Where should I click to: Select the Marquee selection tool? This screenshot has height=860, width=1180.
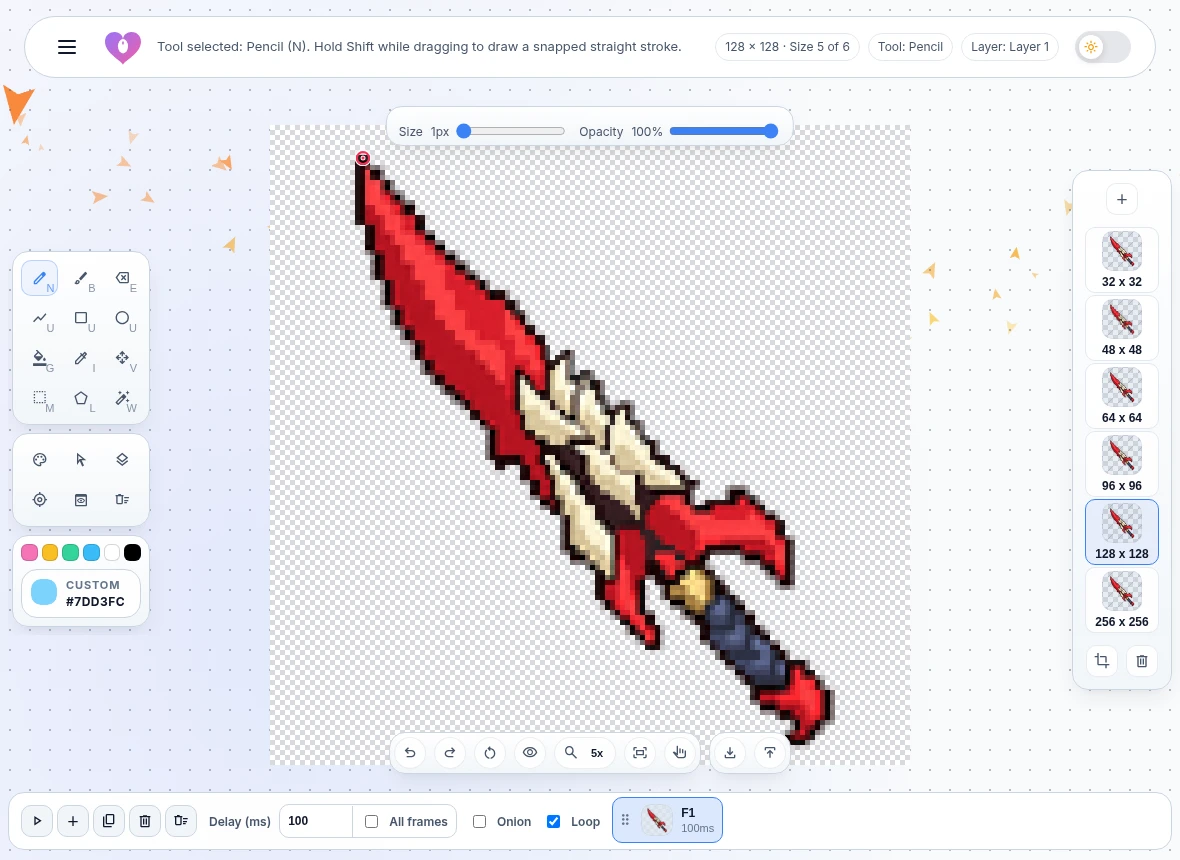(x=40, y=398)
